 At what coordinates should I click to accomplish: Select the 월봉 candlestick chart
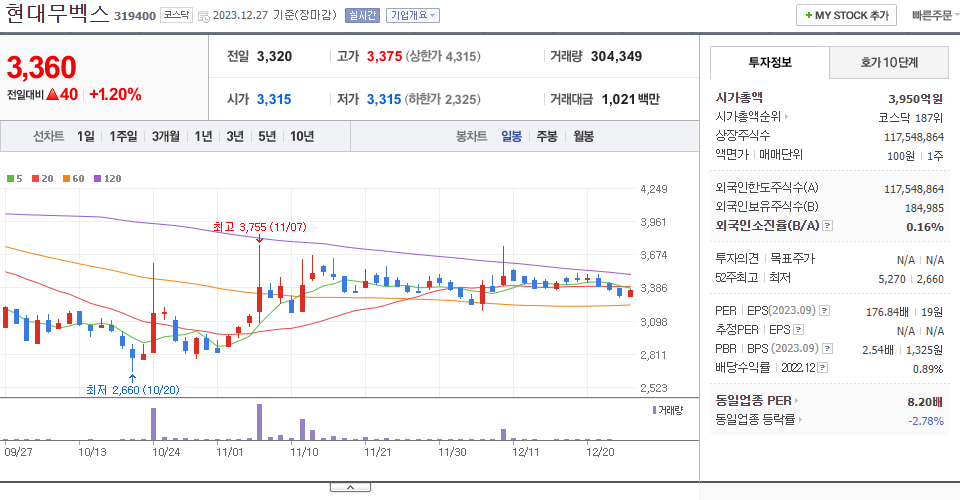pyautogui.click(x=583, y=136)
